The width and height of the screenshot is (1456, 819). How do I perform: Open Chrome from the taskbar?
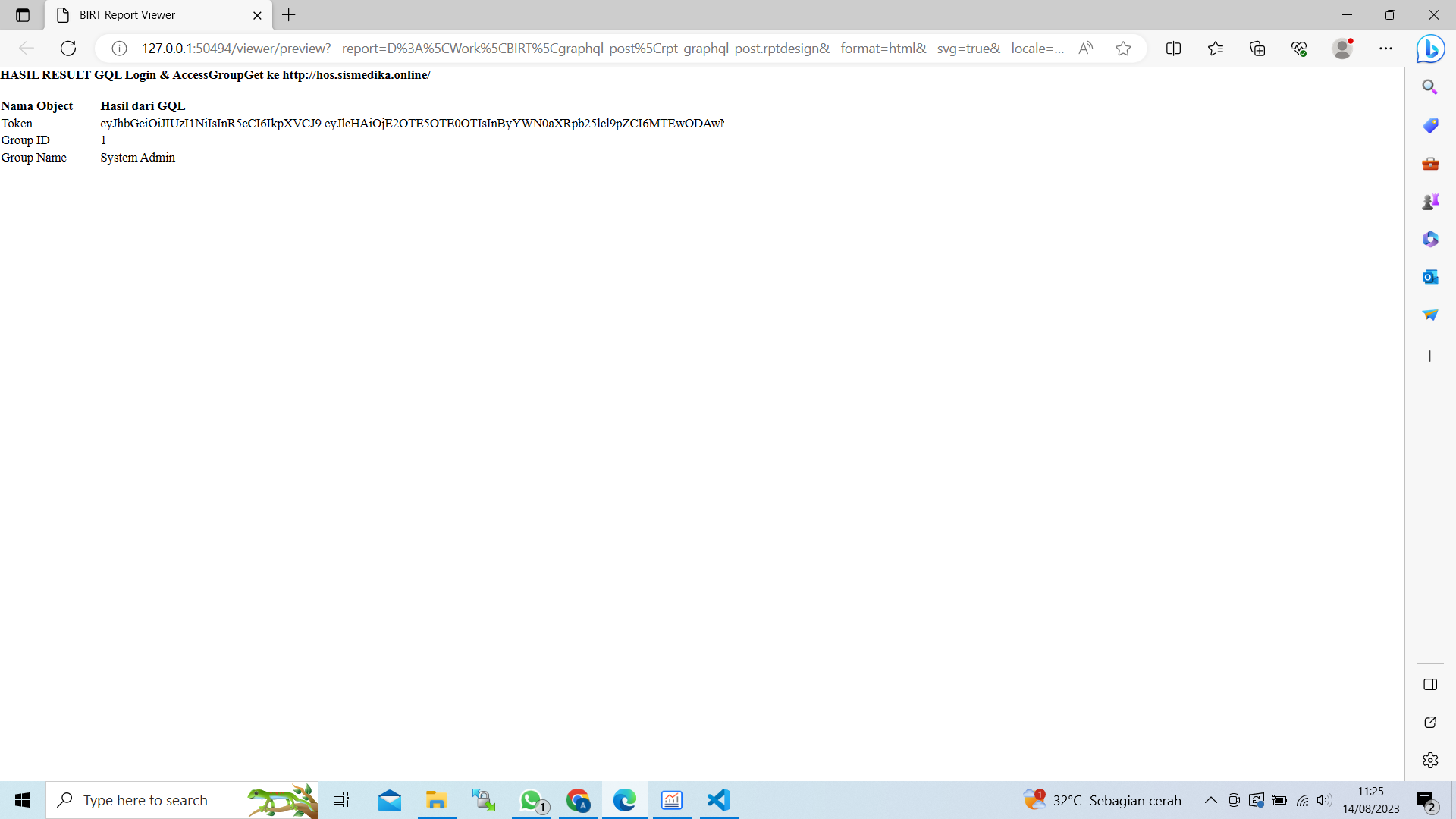(578, 800)
